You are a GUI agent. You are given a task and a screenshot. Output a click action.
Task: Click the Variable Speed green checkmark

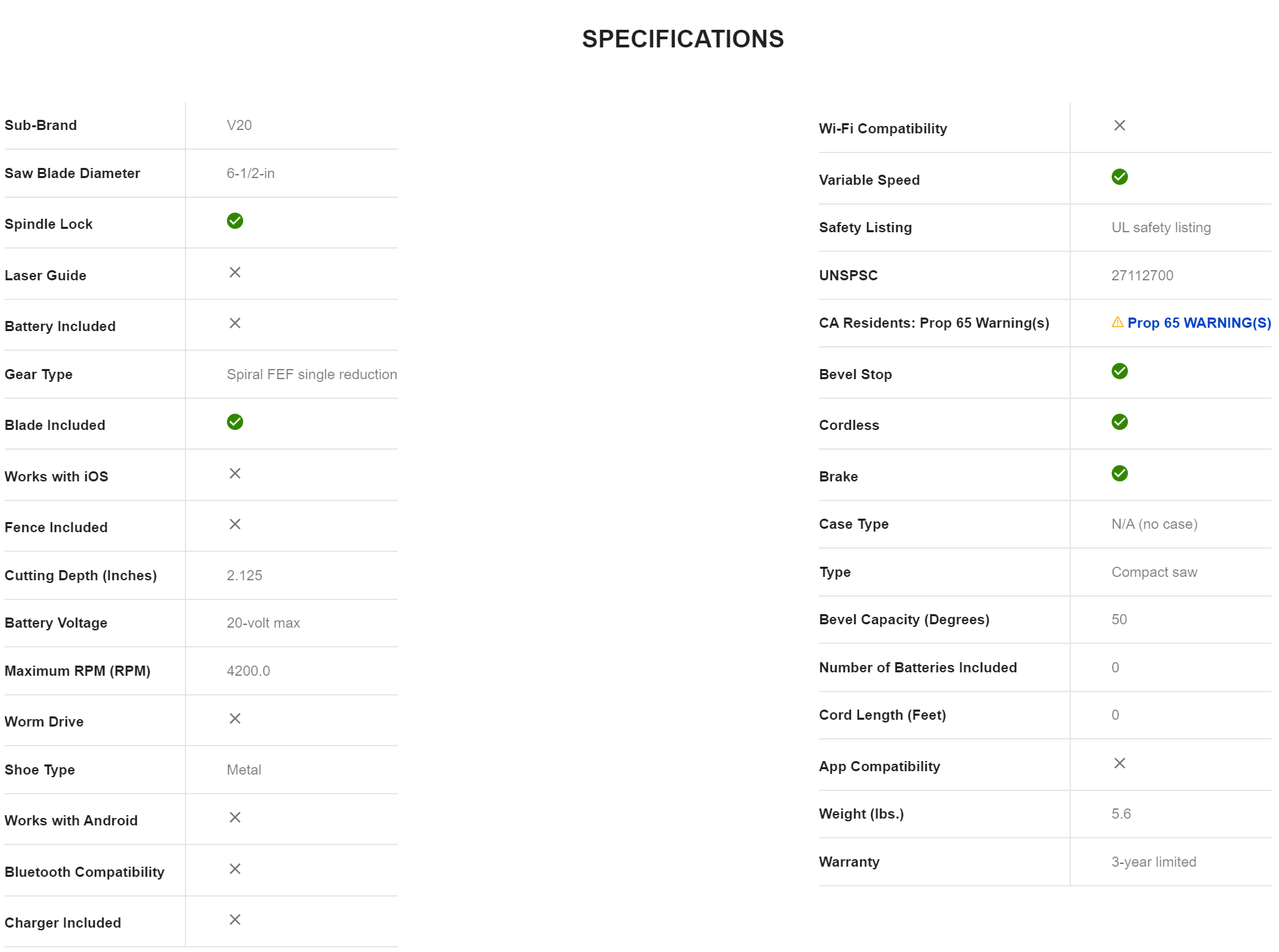1119,177
